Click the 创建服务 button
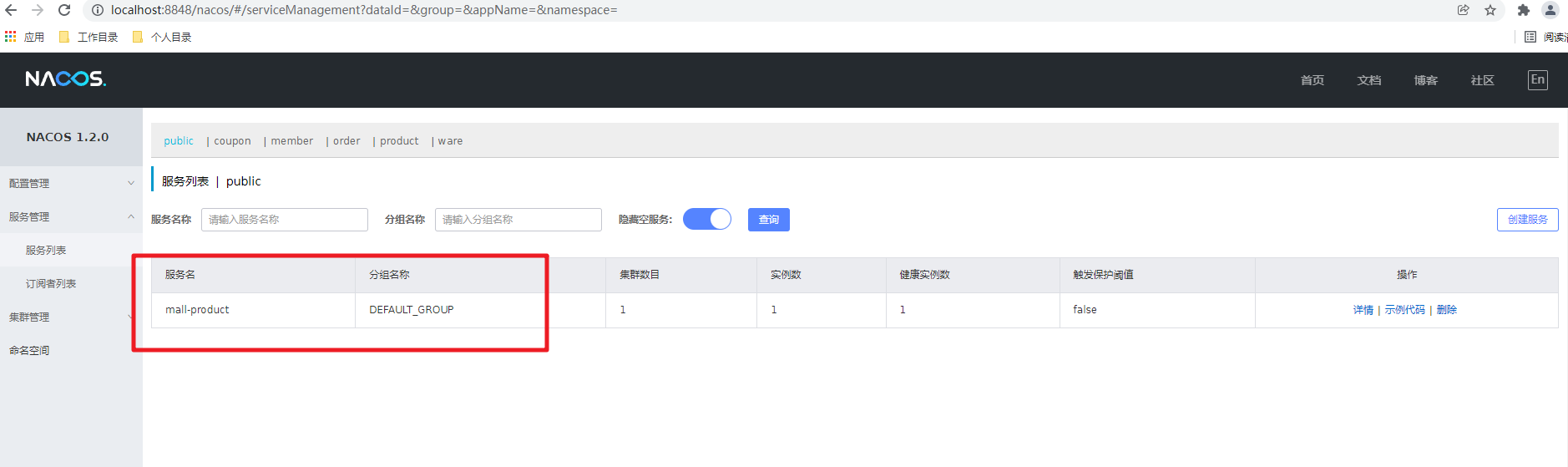This screenshot has width=1568, height=467. pos(1528,220)
